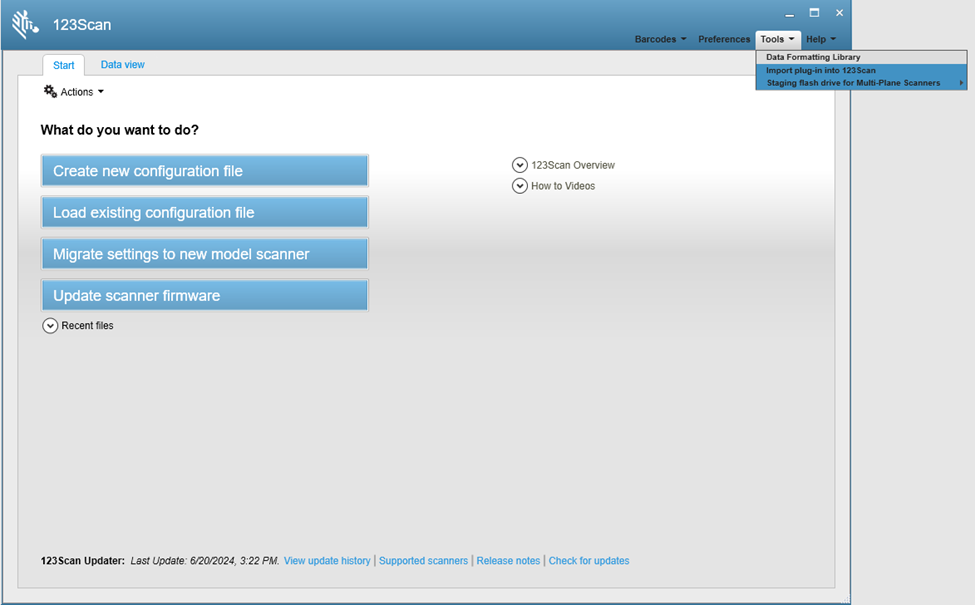Open the Preferences menu
The height and width of the screenshot is (605, 975).
(723, 39)
